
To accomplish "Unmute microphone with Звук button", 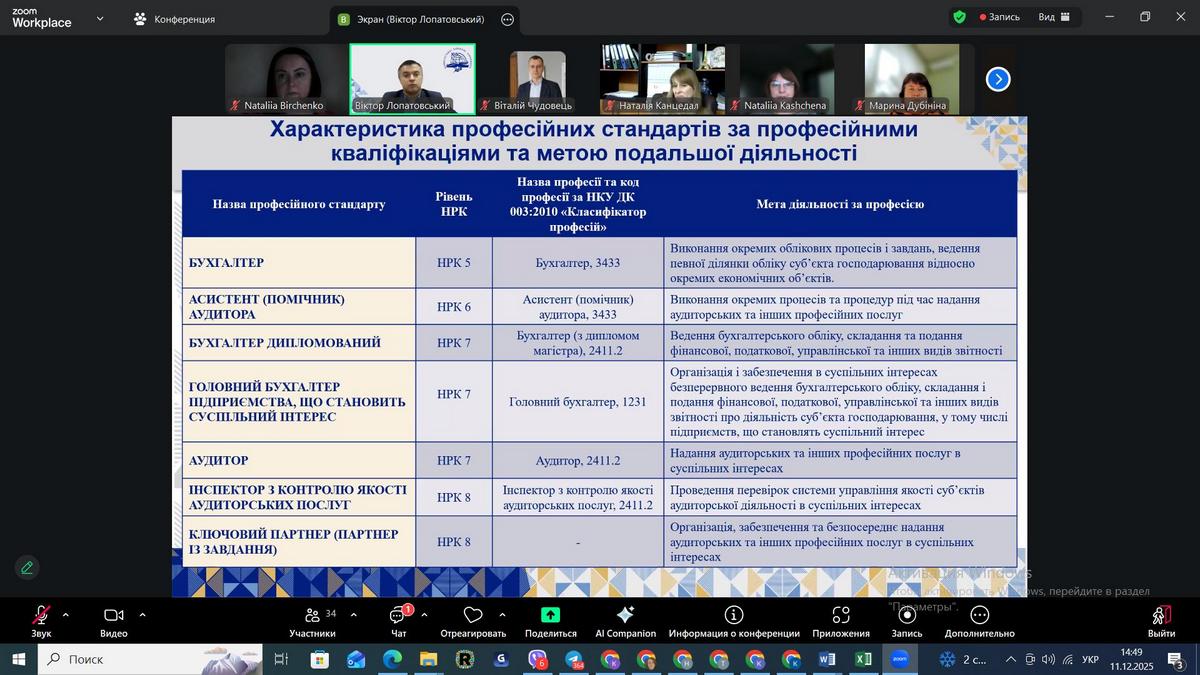I will click(41, 620).
